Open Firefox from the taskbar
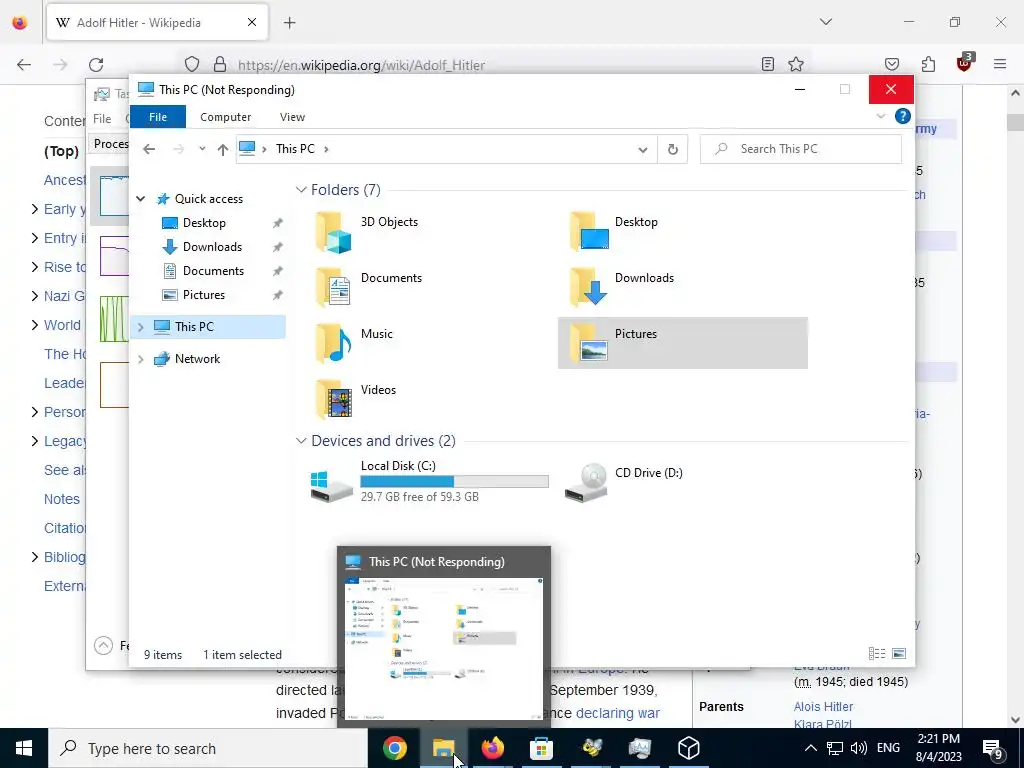The image size is (1024, 768). [492, 748]
